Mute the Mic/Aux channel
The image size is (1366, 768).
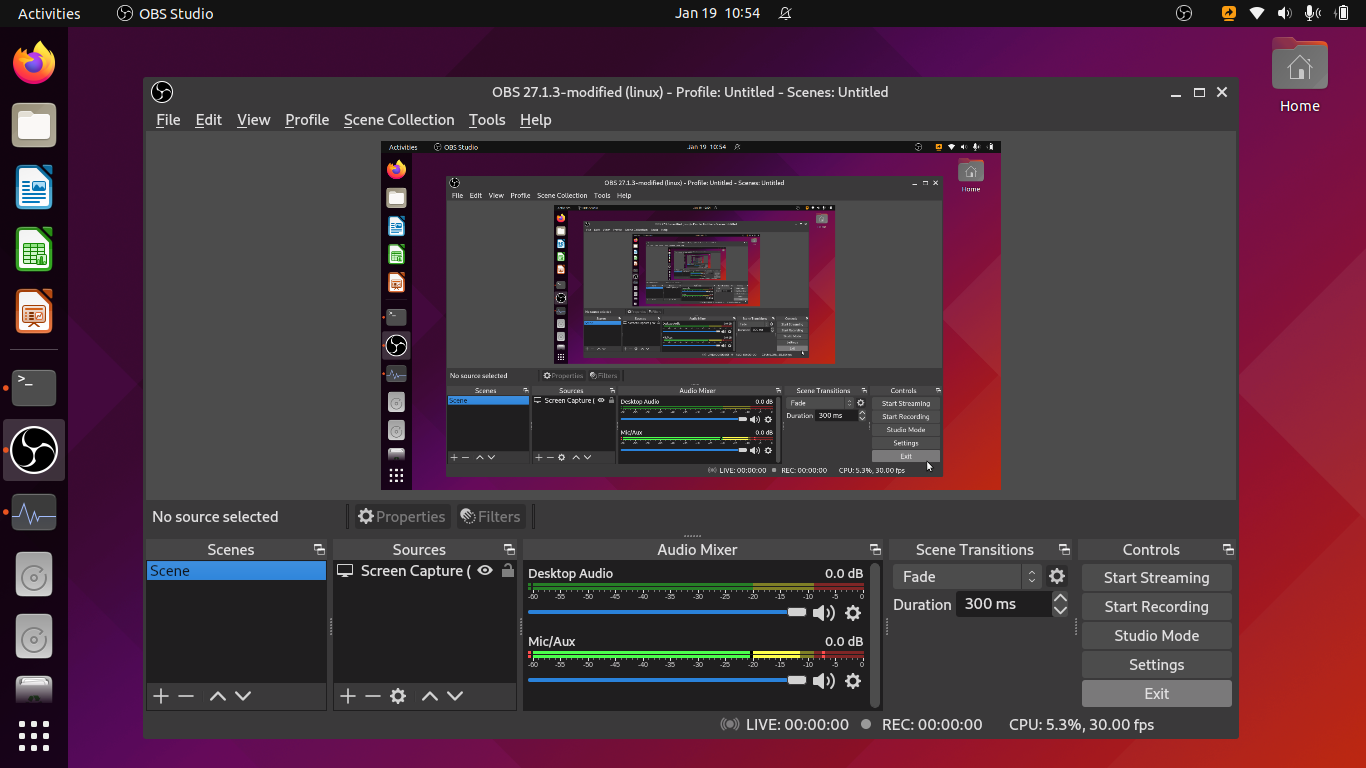click(x=823, y=681)
